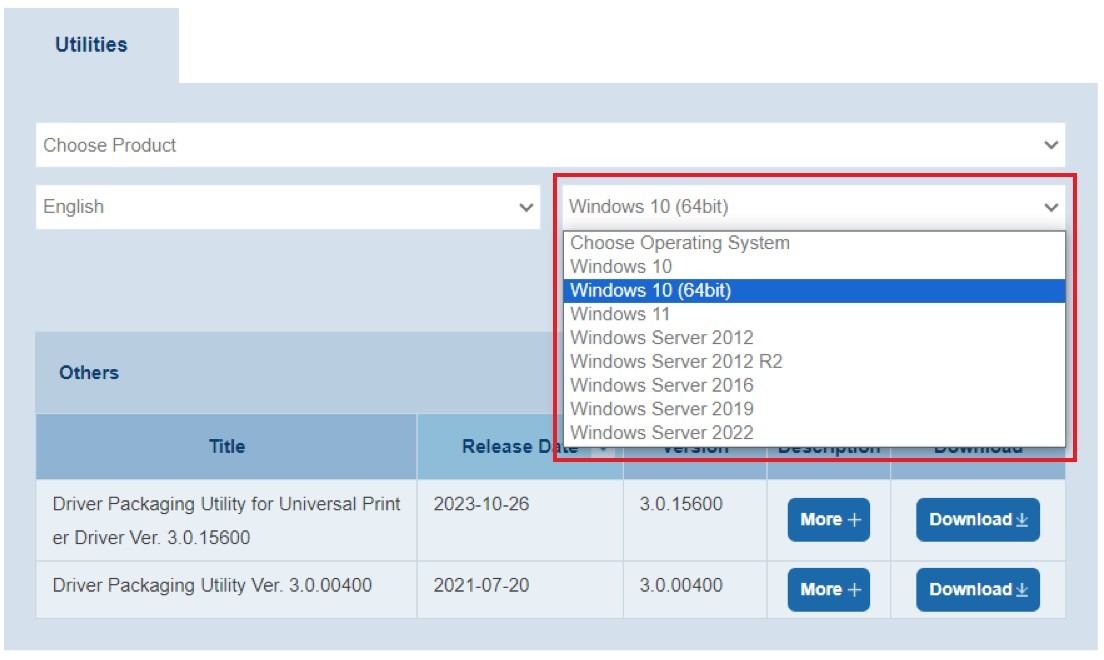Image resolution: width=1104 pixels, height=660 pixels.
Task: Collapse the Windows 10 (64bit) operating system dropdown
Action: click(813, 207)
